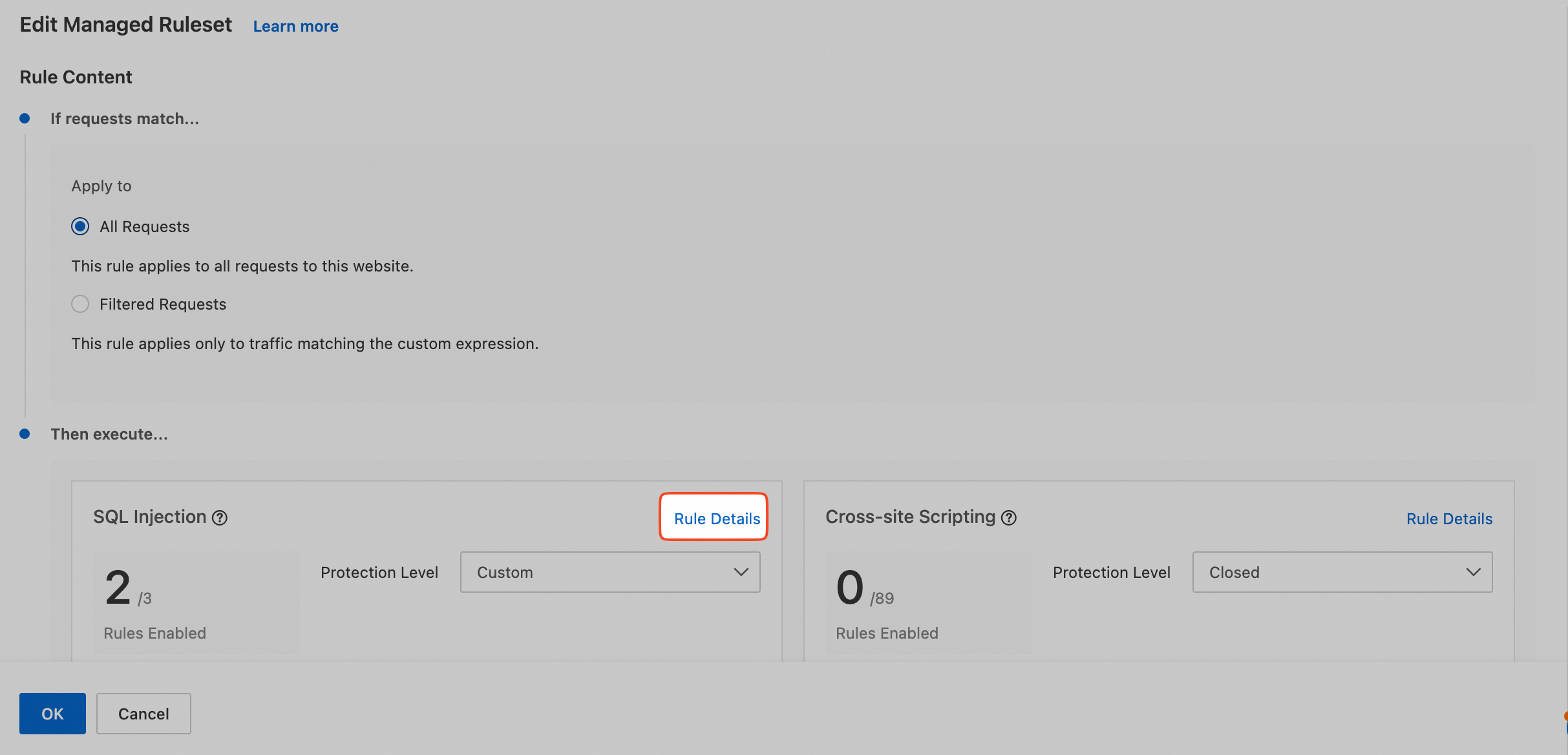
Task: Click the Cancel button
Action: 143,714
